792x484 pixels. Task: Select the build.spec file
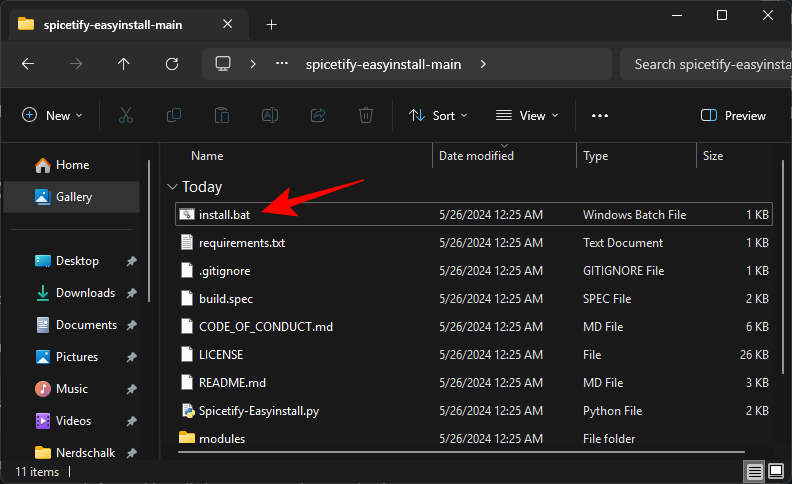pos(473,299)
